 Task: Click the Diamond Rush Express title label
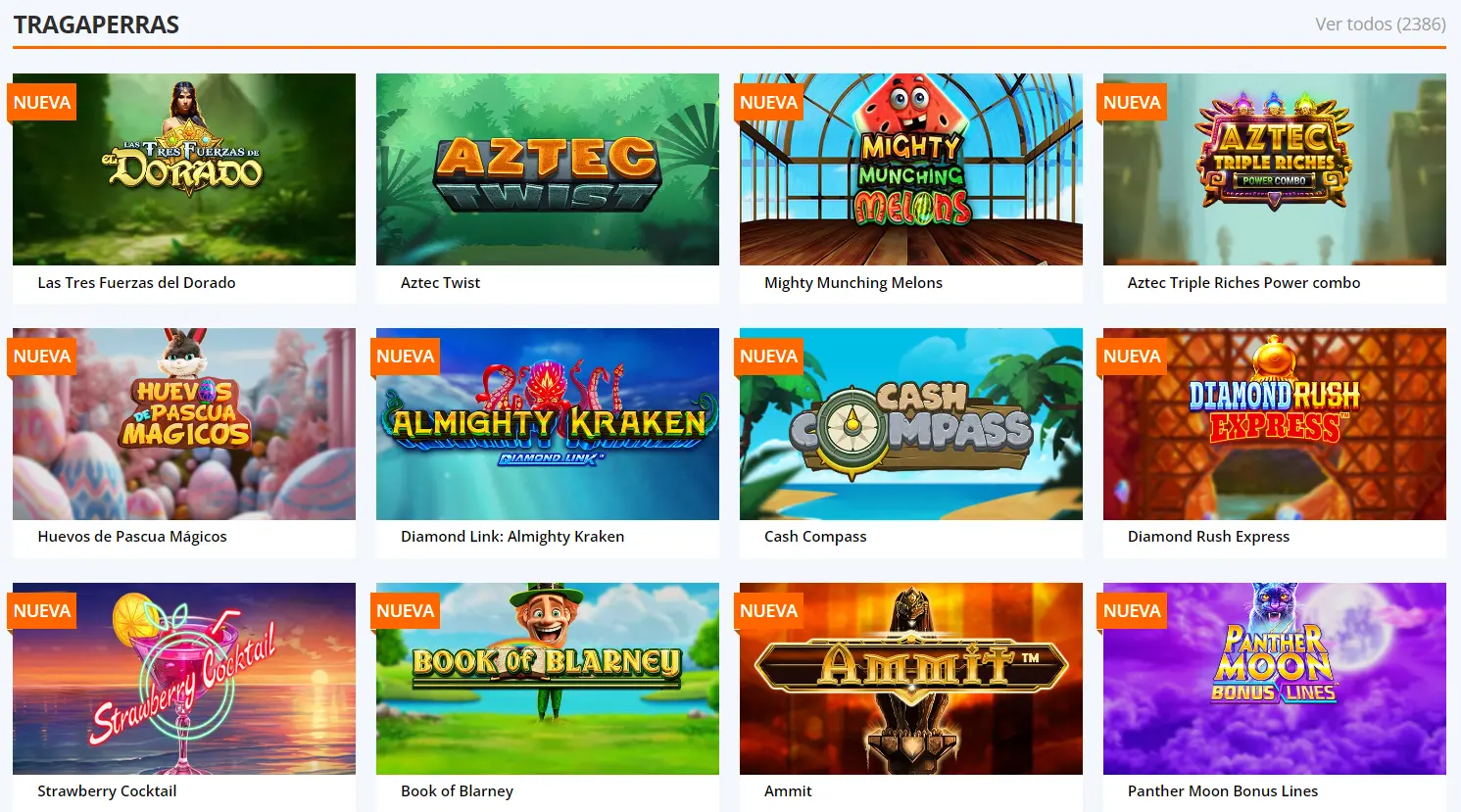click(x=1208, y=537)
